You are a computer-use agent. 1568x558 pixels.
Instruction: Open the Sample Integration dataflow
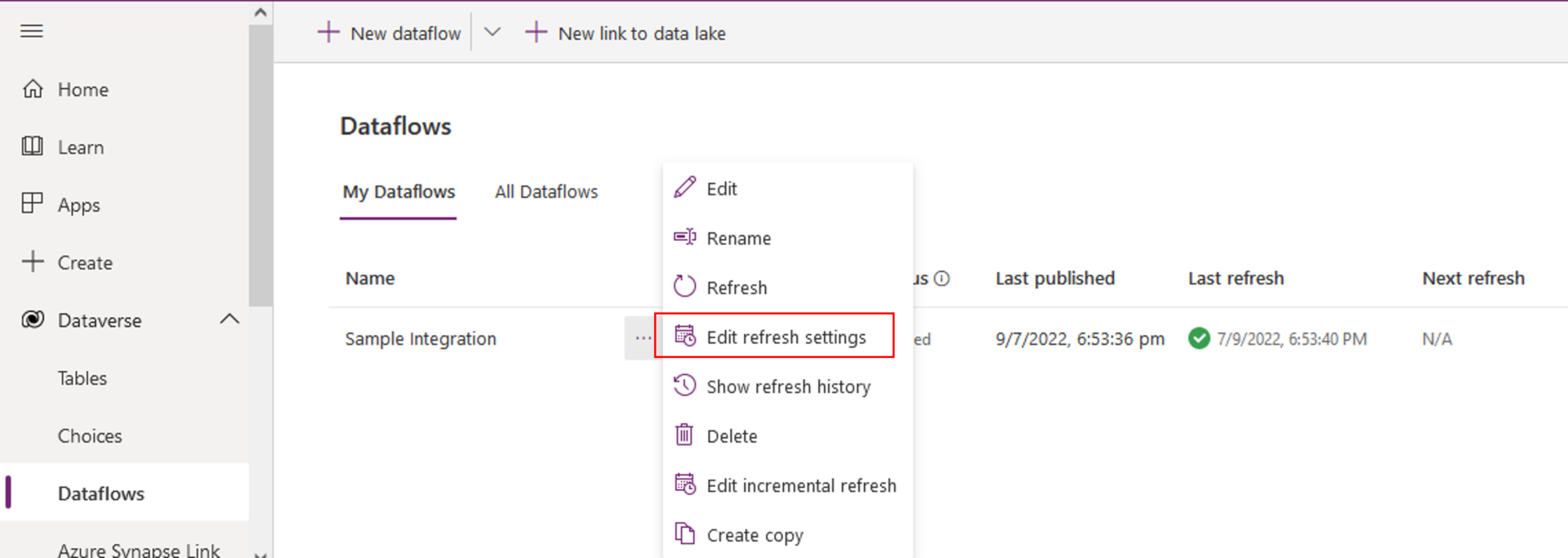(420, 339)
